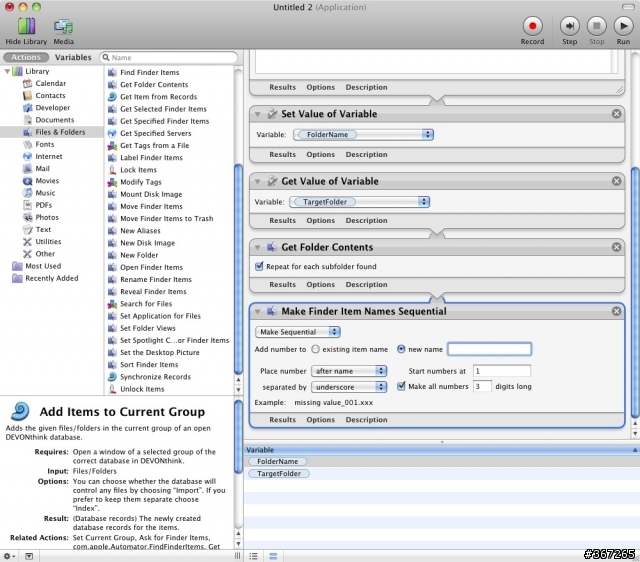Remove the Set Value of Variable action

616,114
